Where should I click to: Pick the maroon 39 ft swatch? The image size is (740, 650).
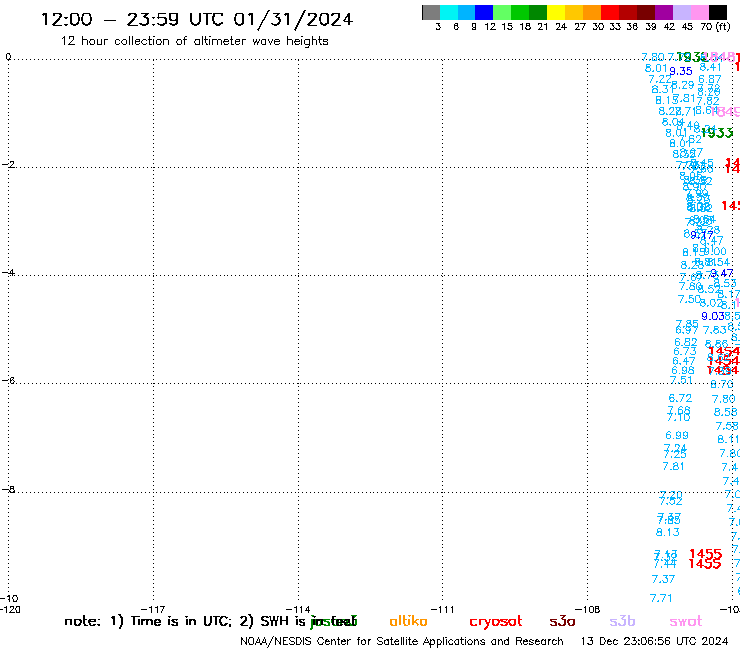click(x=646, y=12)
